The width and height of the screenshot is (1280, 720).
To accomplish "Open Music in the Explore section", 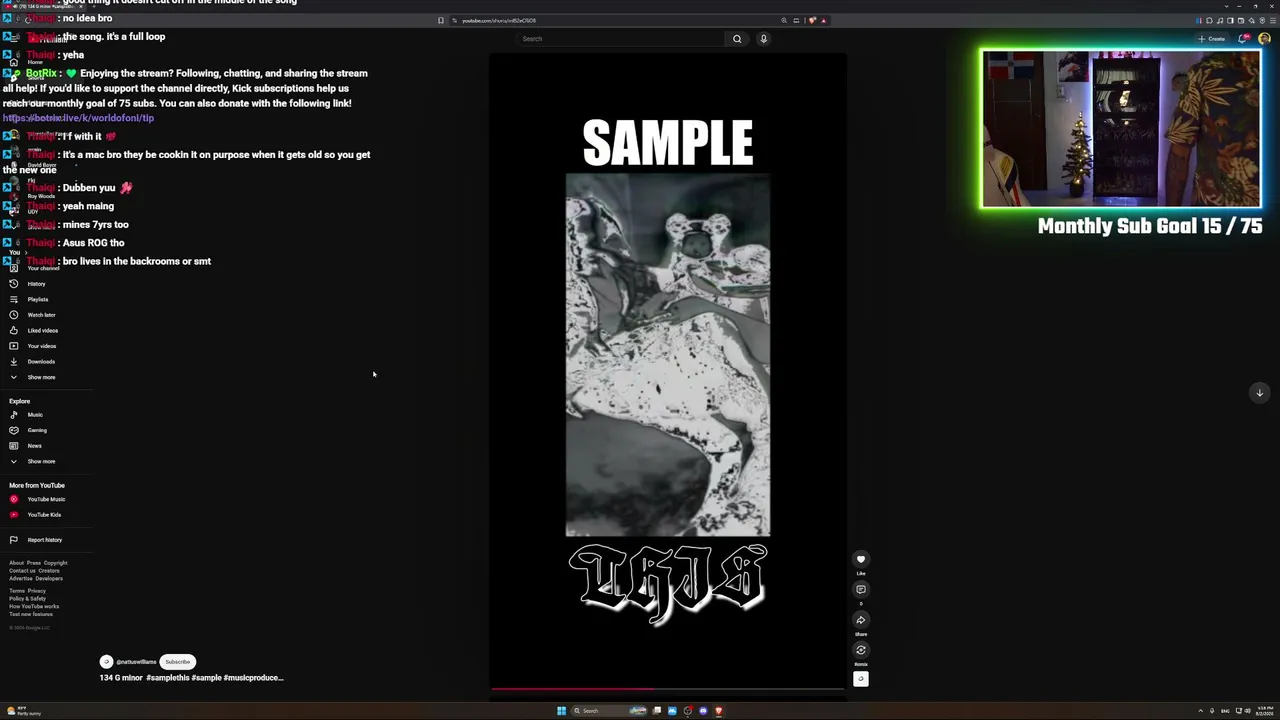I will tap(35, 415).
